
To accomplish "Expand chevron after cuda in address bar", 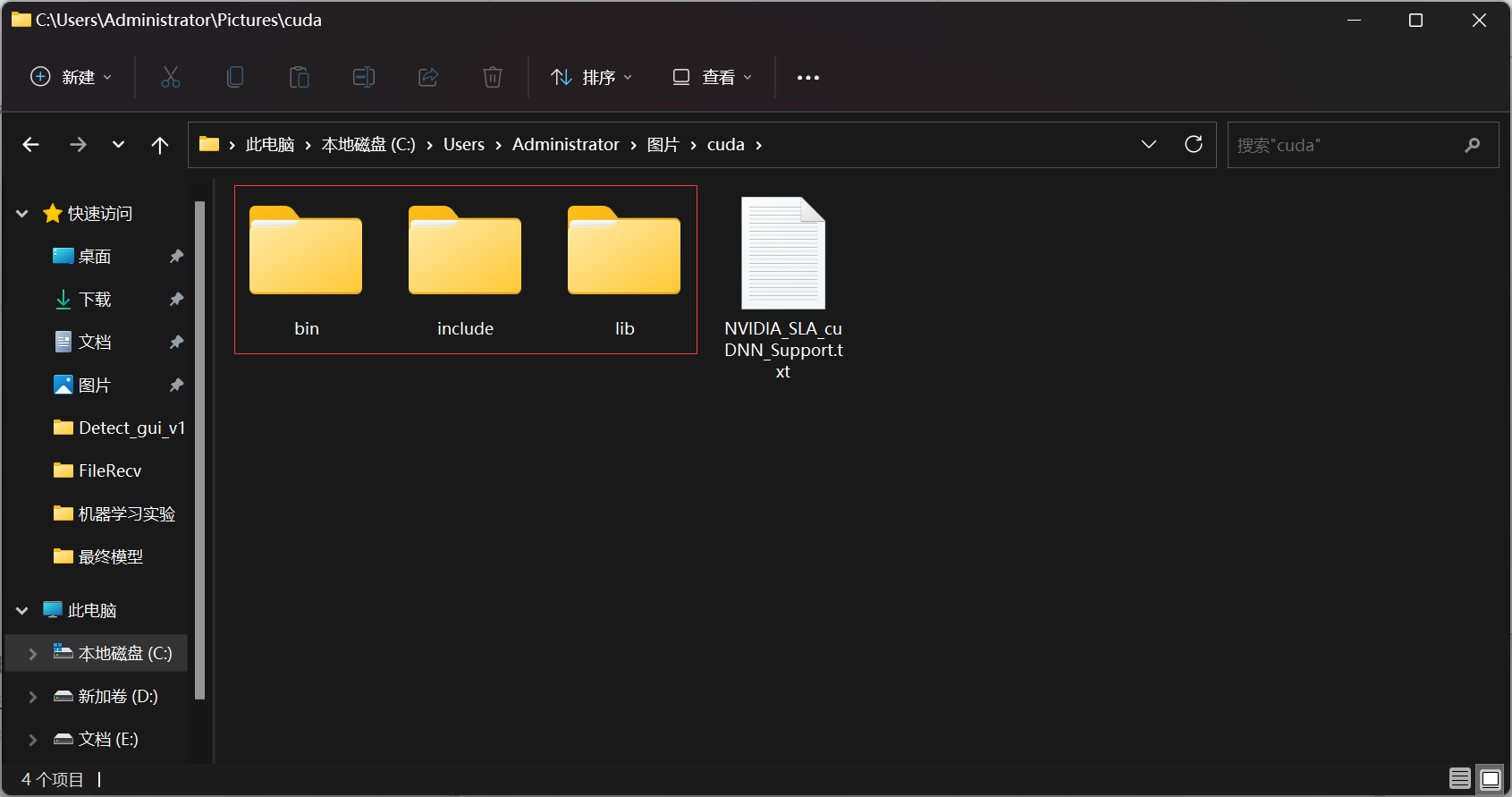I will (x=759, y=145).
